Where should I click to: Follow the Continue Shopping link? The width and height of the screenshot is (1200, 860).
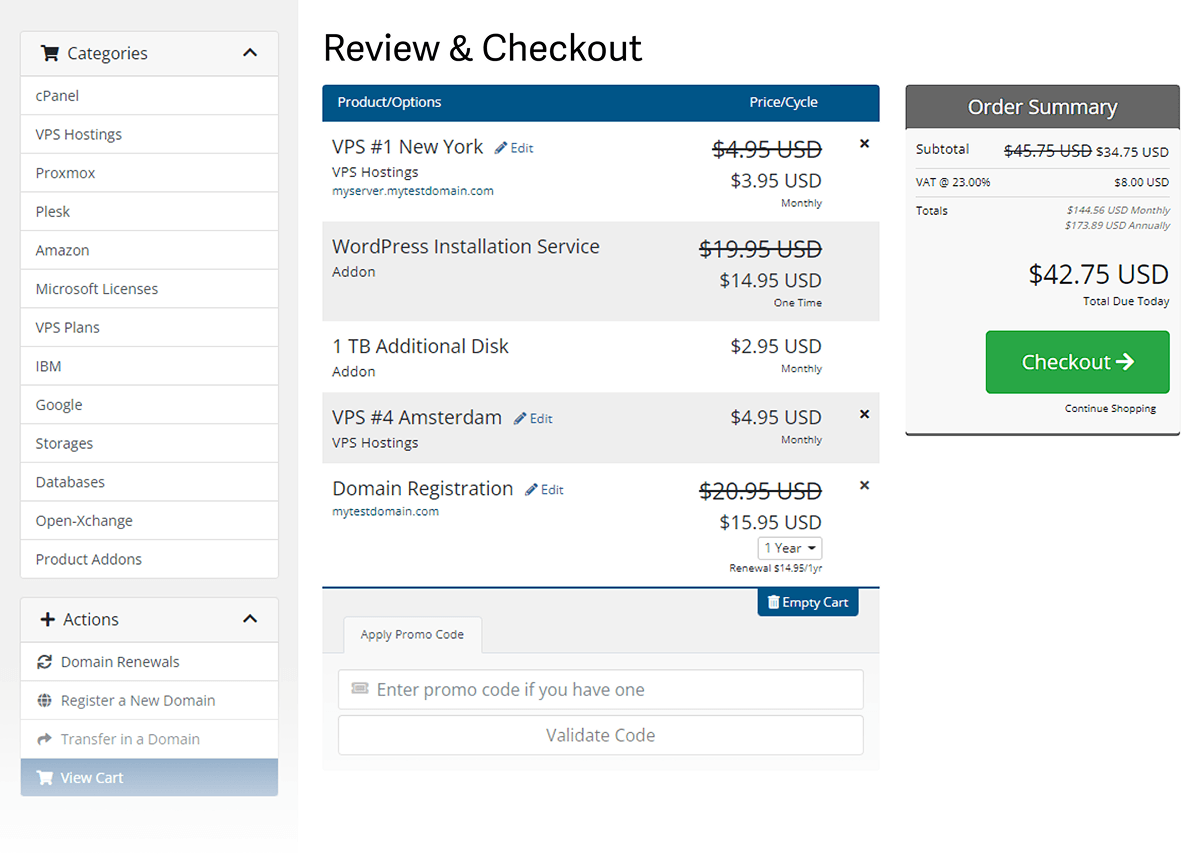[1110, 408]
